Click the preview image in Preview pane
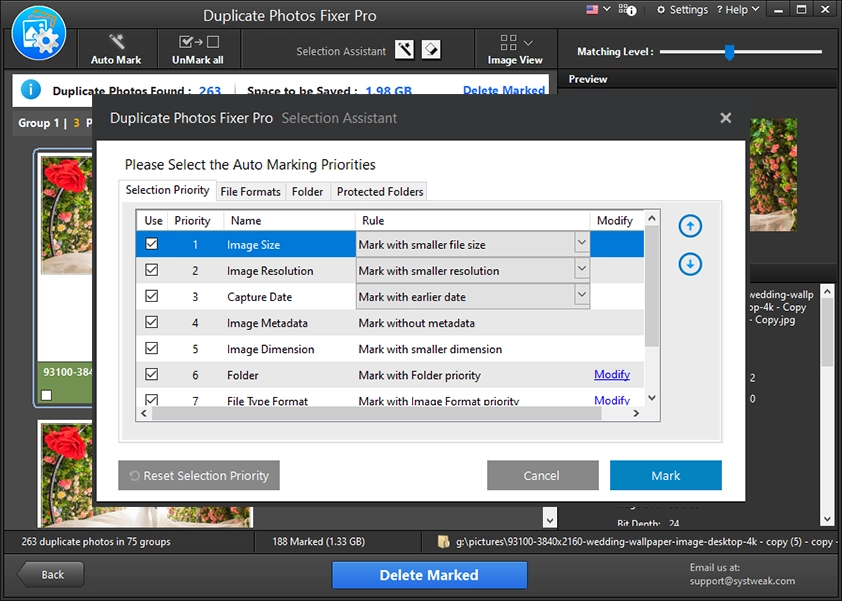The image size is (842, 601). tap(773, 175)
